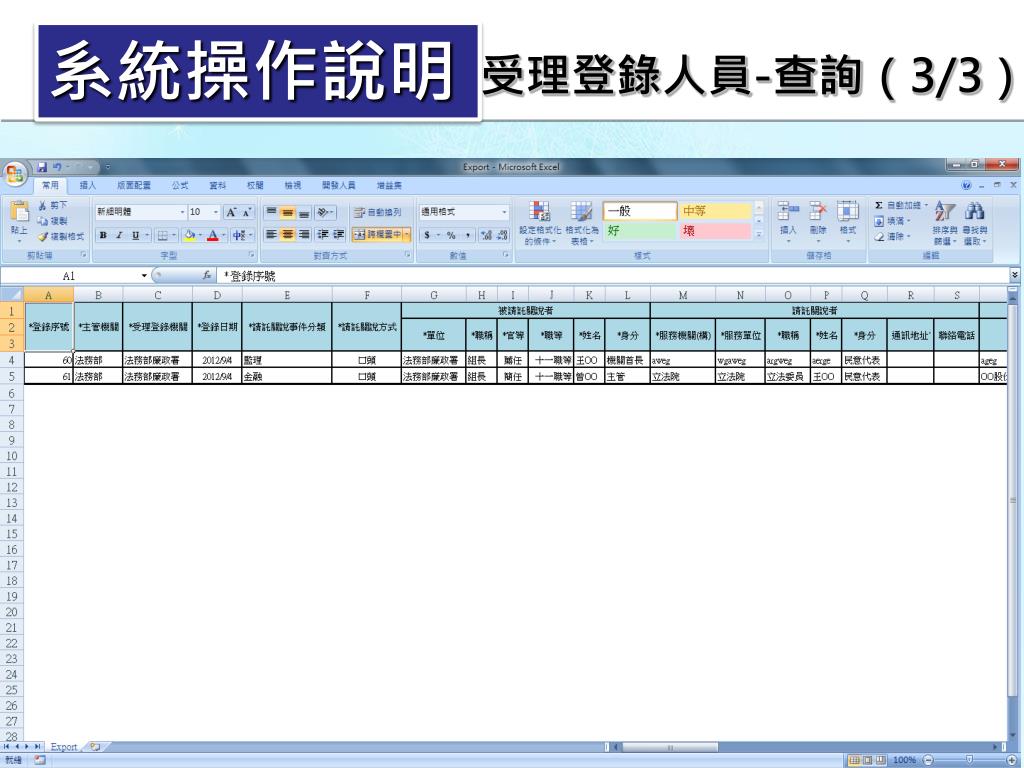Click the Find & Select binoculars icon
Image resolution: width=1024 pixels, height=768 pixels.
click(x=974, y=211)
